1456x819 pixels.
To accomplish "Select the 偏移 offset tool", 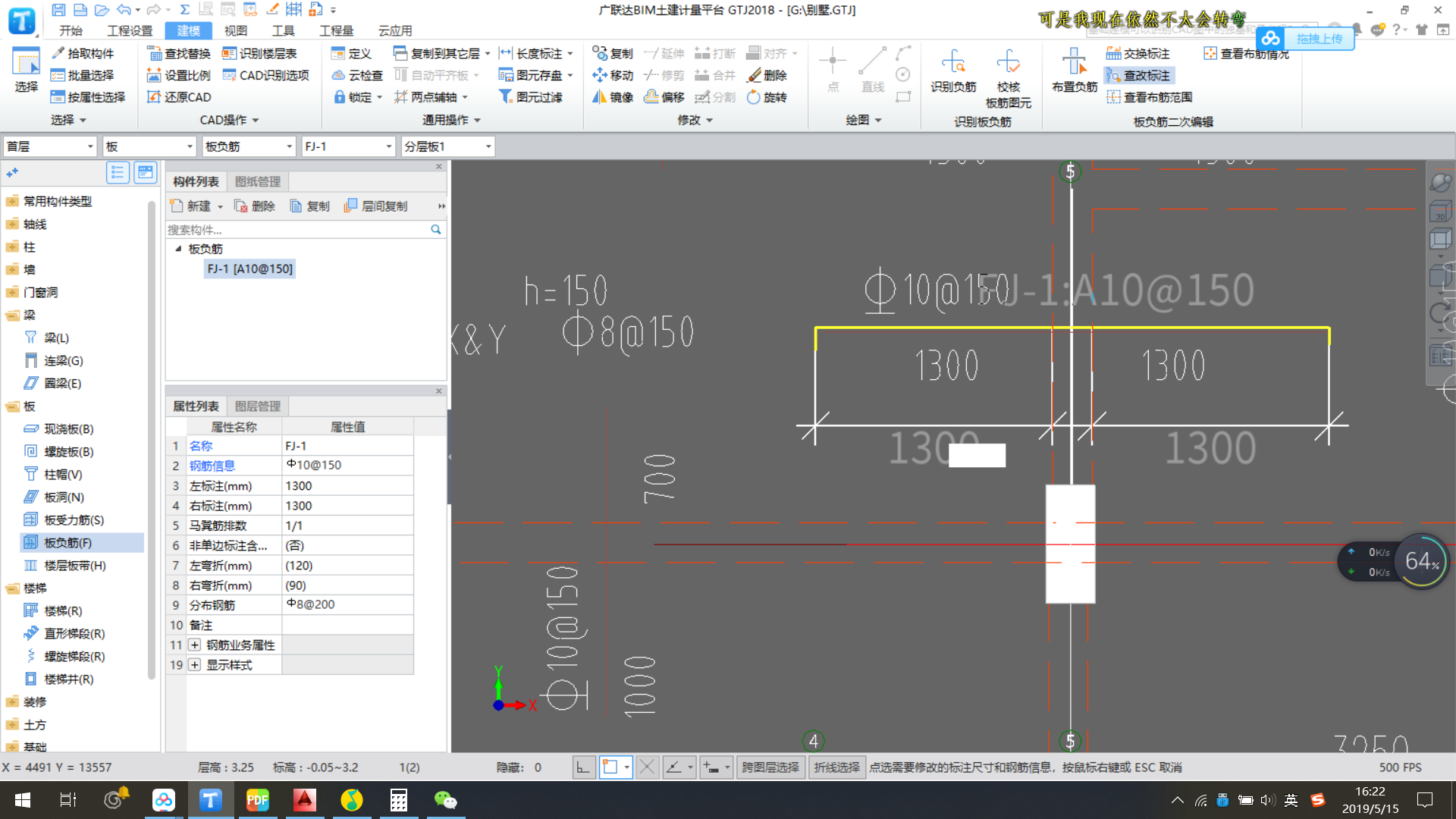I will [664, 97].
